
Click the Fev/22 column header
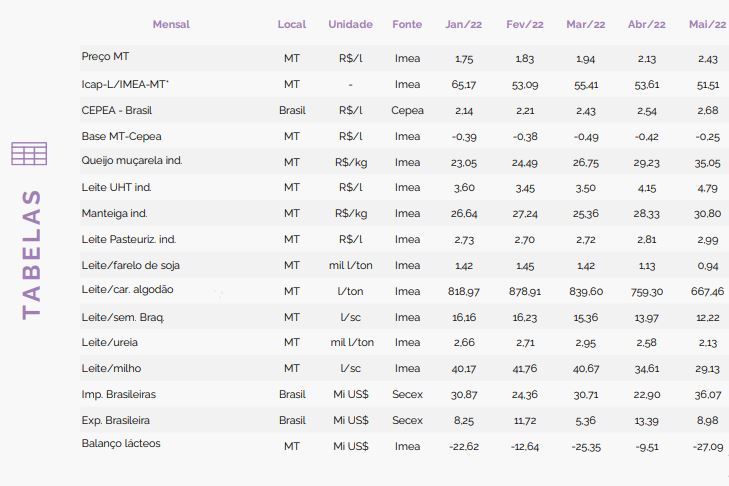click(524, 24)
